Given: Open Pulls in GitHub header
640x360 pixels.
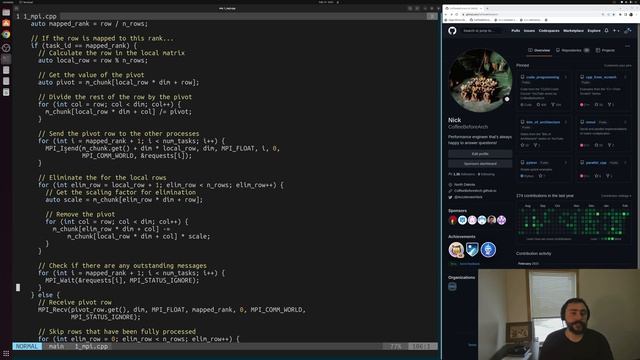Looking at the screenshot, I should pyautogui.click(x=516, y=31).
